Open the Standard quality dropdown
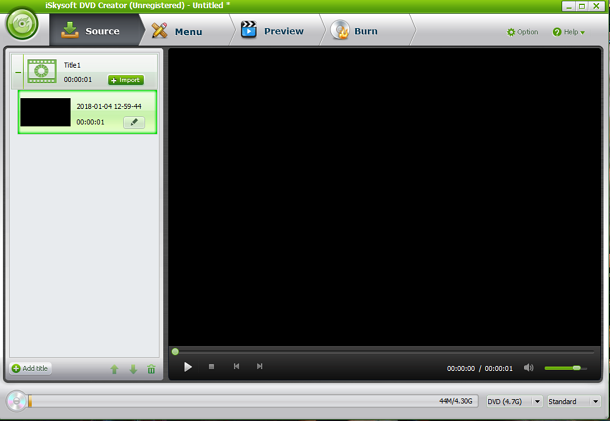The height and width of the screenshot is (421, 610). coord(573,401)
